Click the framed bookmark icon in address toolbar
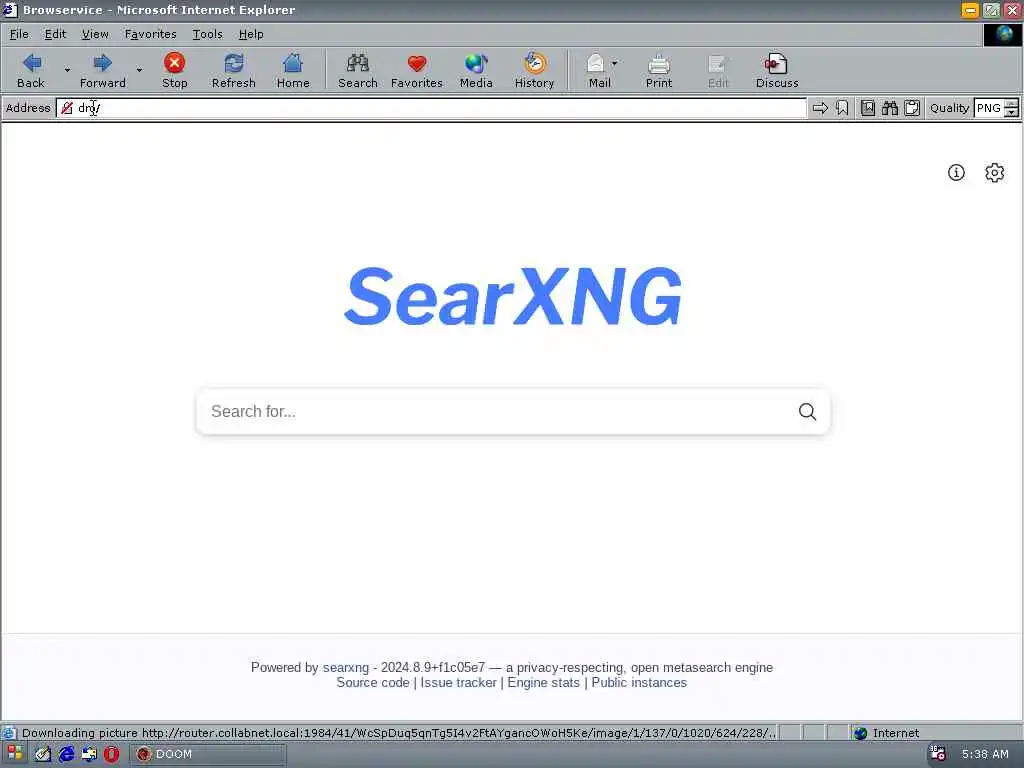 point(867,108)
